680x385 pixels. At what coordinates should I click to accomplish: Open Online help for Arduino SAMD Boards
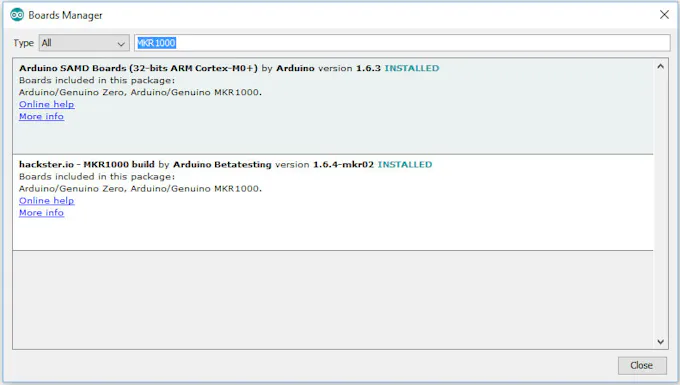click(x=46, y=104)
